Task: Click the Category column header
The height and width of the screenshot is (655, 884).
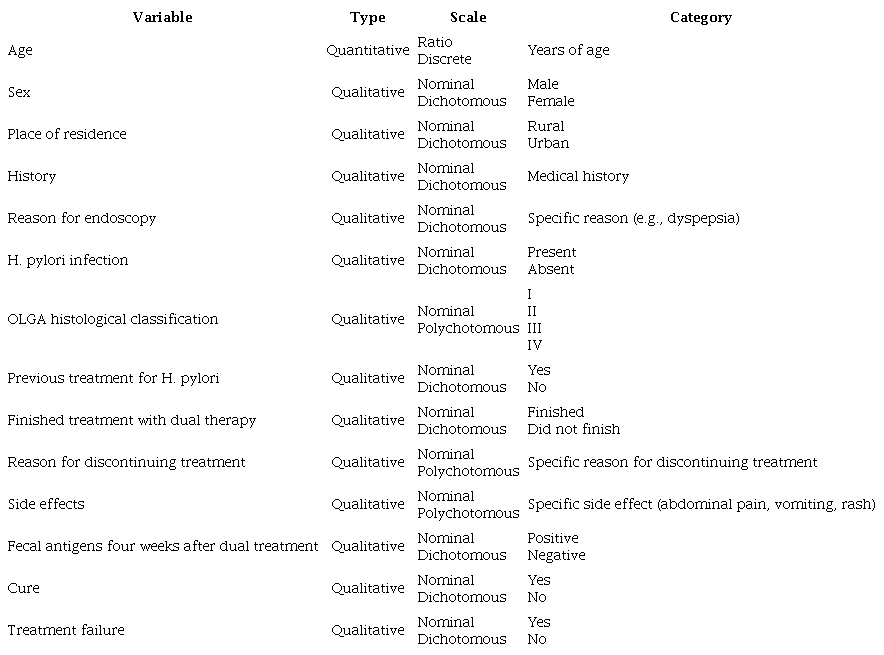Action: click(x=700, y=17)
